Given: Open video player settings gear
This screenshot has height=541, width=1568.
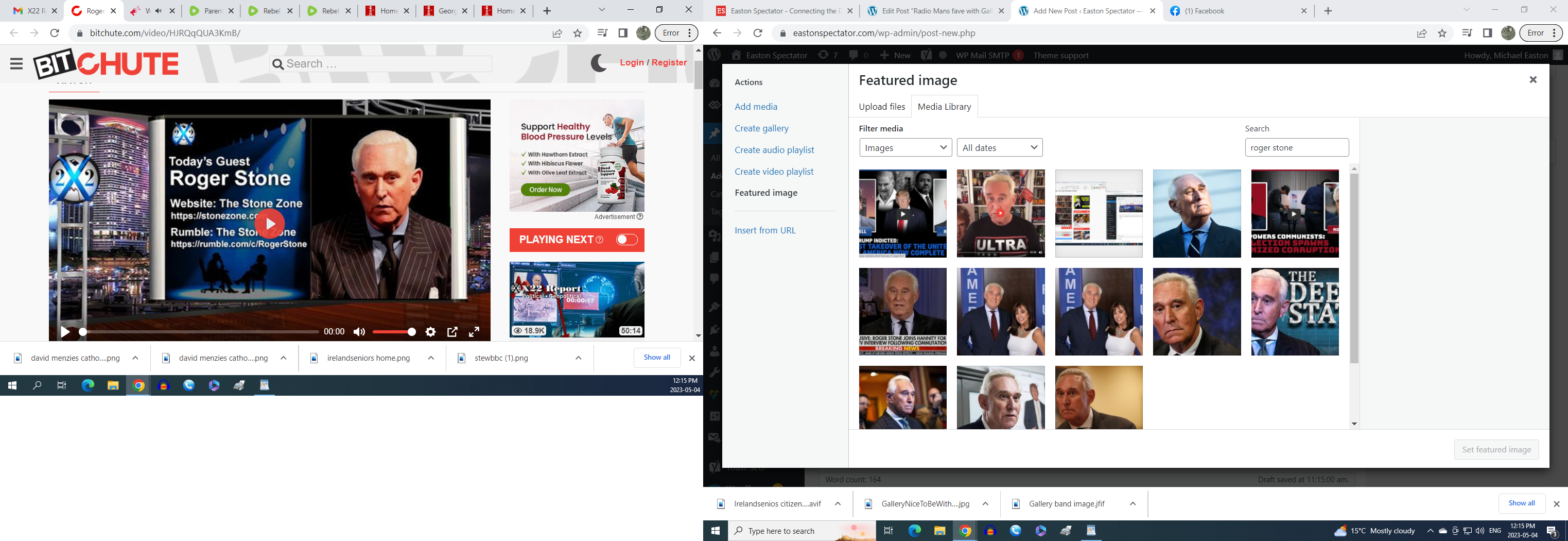Looking at the screenshot, I should click(x=430, y=331).
